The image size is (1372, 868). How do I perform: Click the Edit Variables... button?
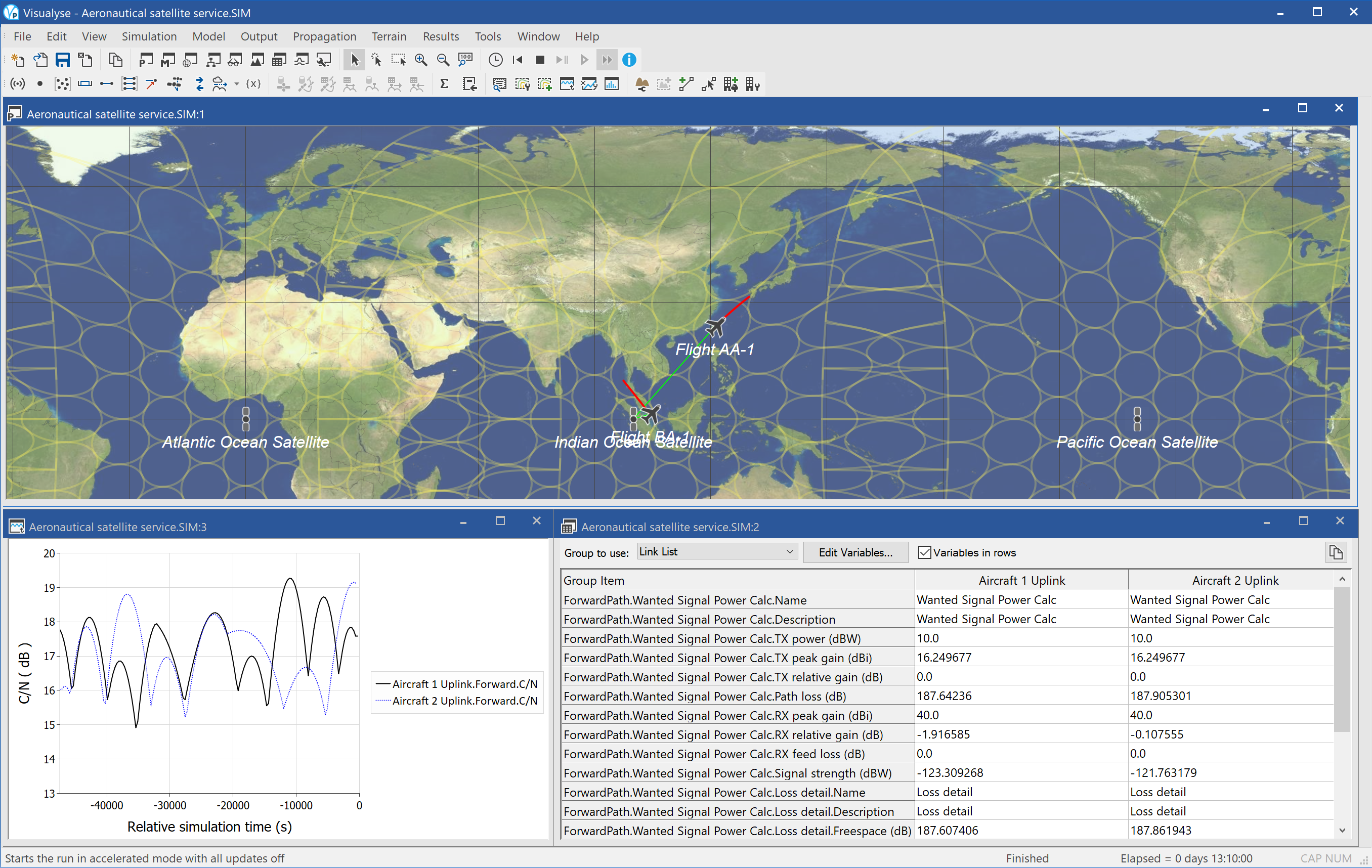tap(855, 552)
